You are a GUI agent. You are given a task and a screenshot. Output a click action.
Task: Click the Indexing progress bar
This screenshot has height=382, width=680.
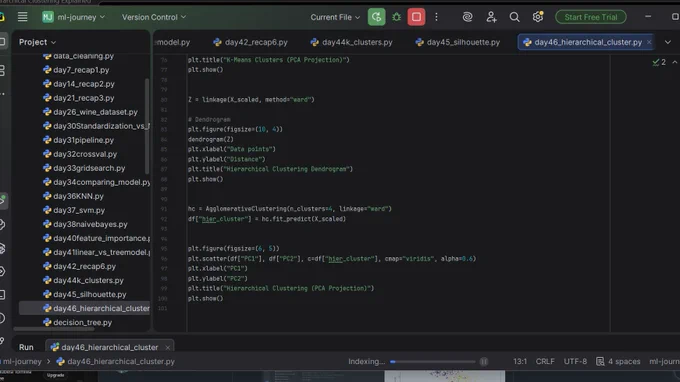tap(432, 361)
